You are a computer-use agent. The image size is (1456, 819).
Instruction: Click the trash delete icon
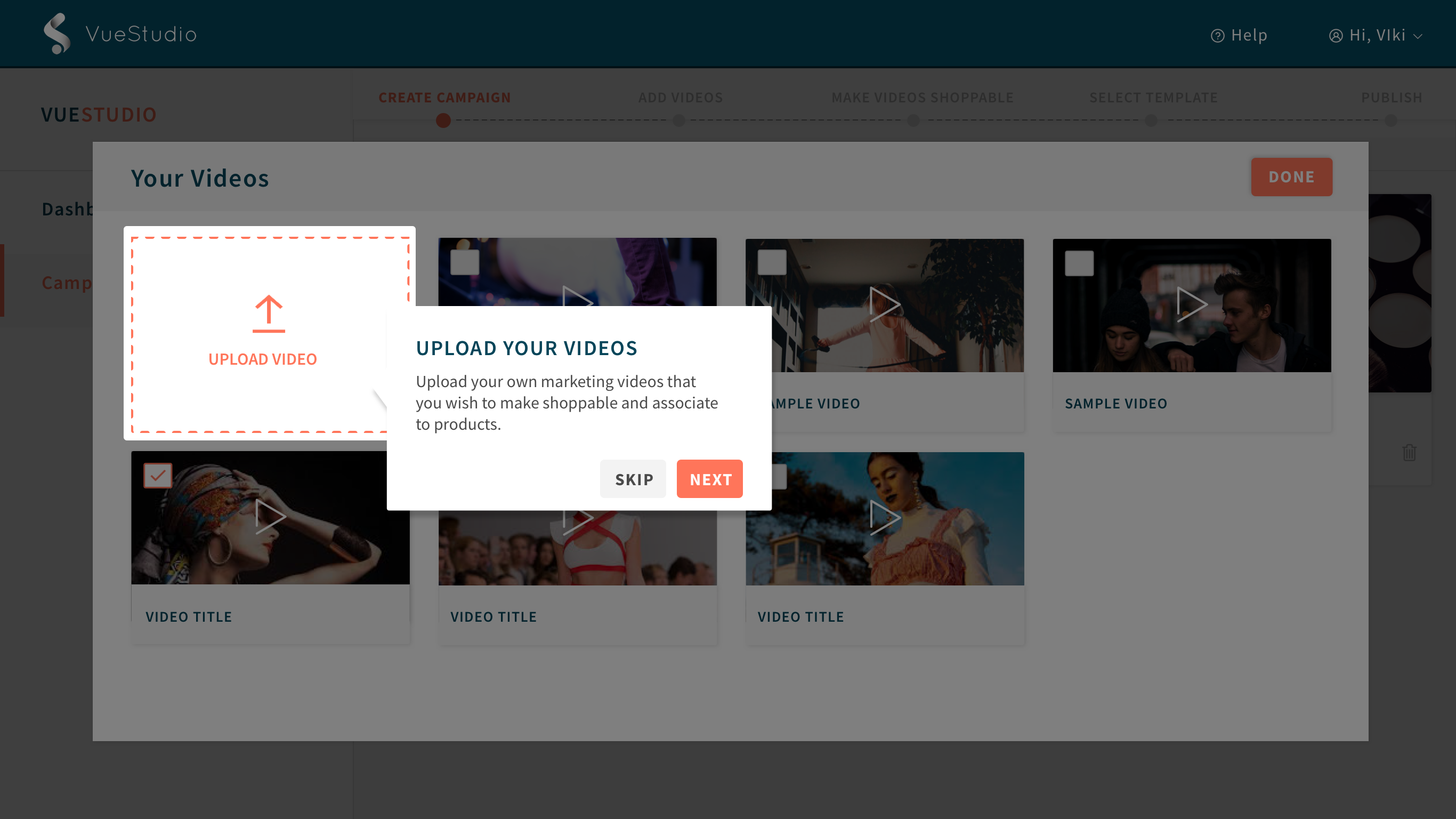coord(1409,452)
